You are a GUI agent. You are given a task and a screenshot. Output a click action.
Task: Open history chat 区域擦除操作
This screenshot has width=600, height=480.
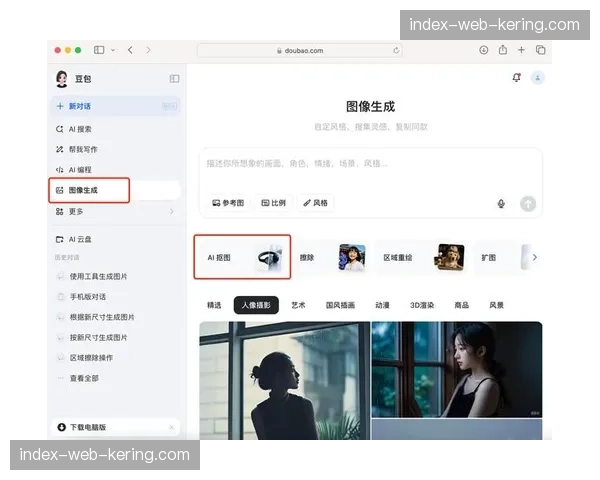coord(91,358)
